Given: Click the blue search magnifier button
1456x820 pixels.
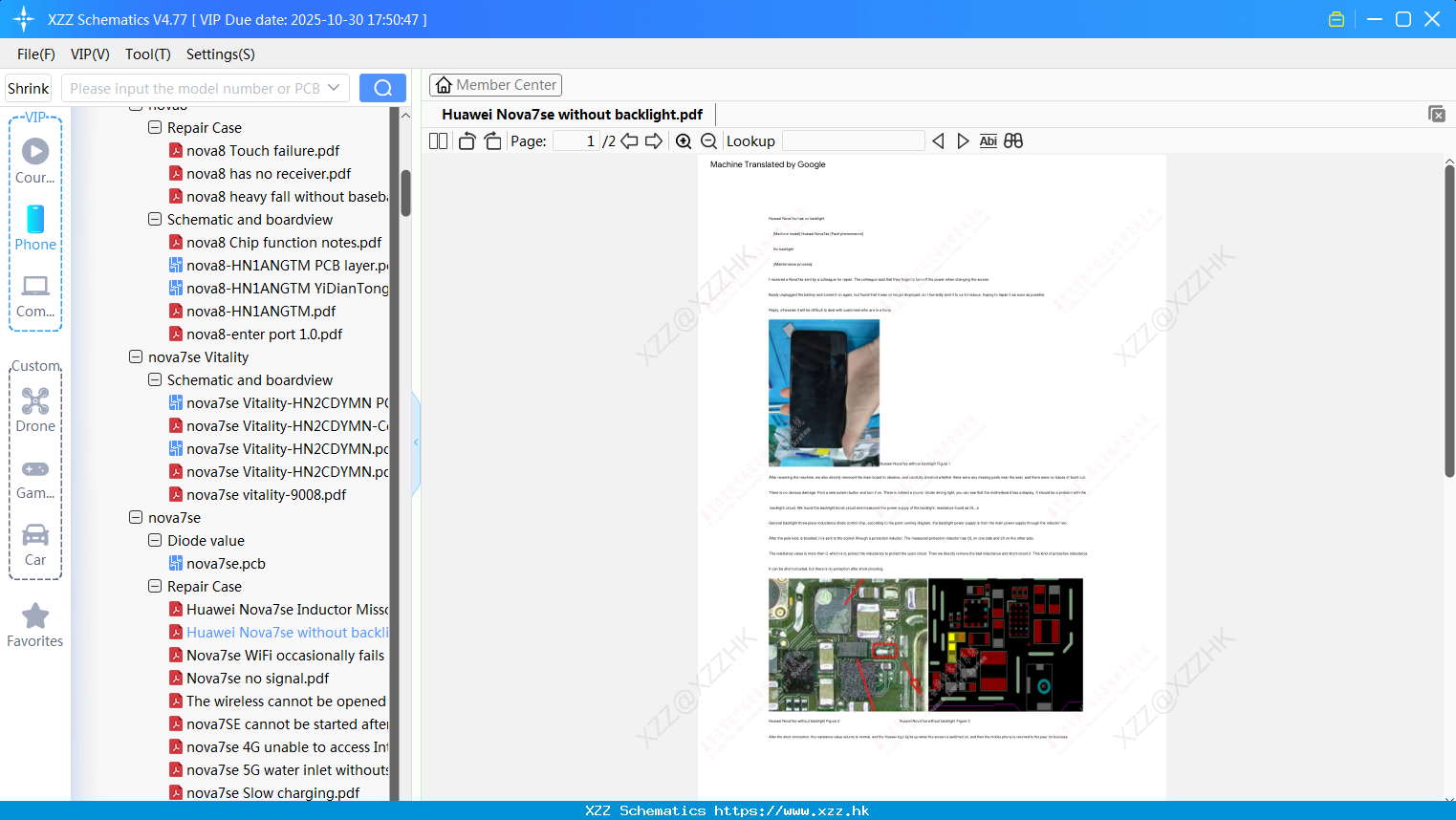Looking at the screenshot, I should coord(382,88).
